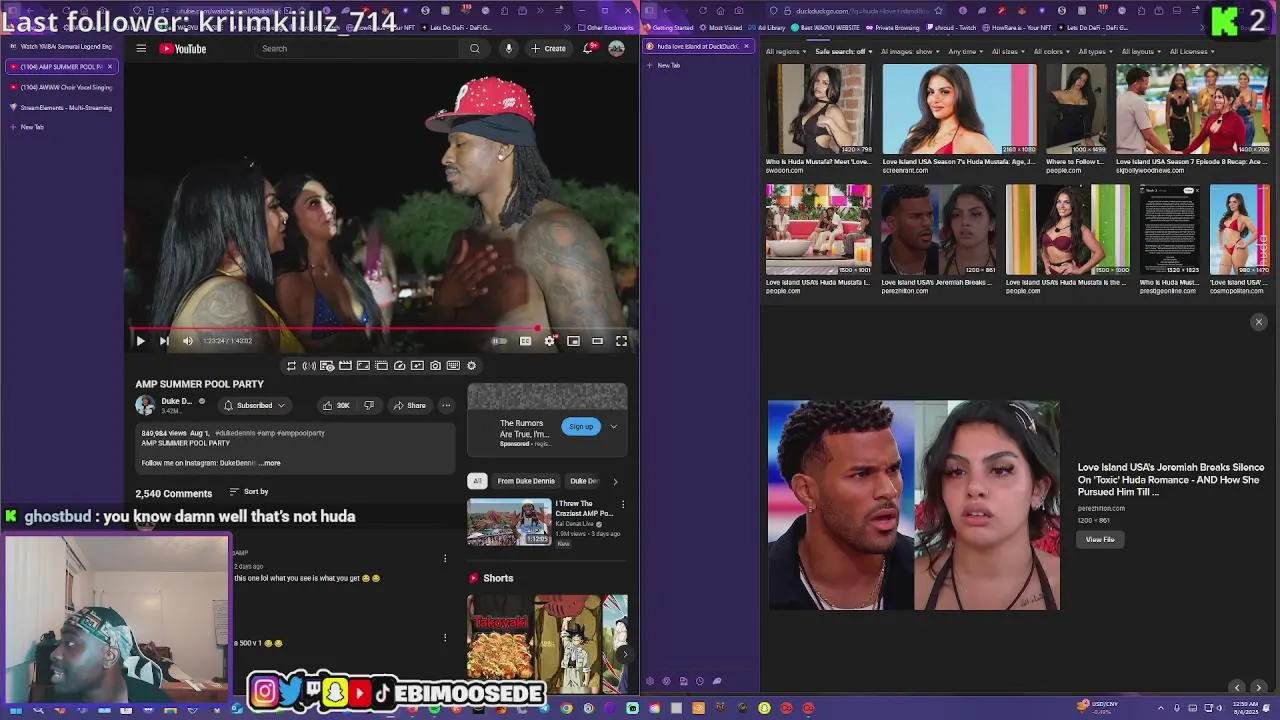Select the All filter chip
Screen dimensions: 1280x720
coord(477,481)
